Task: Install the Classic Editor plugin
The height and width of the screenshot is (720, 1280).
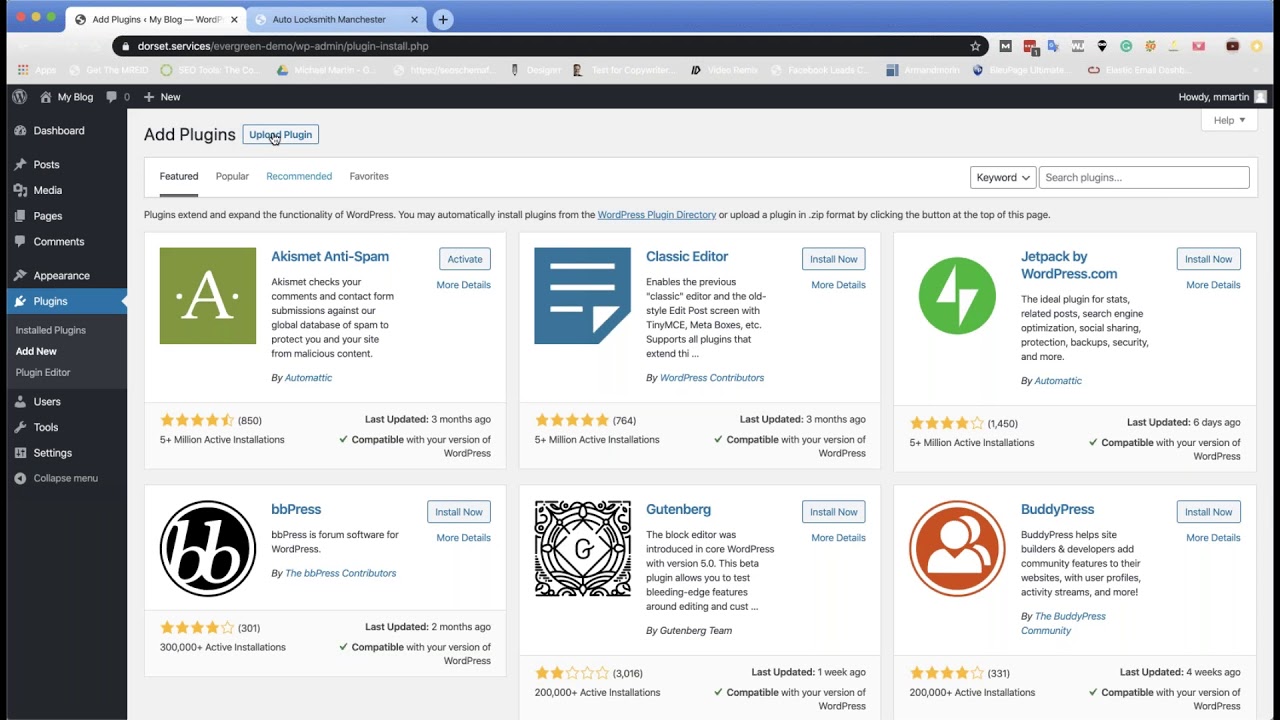Action: [833, 259]
